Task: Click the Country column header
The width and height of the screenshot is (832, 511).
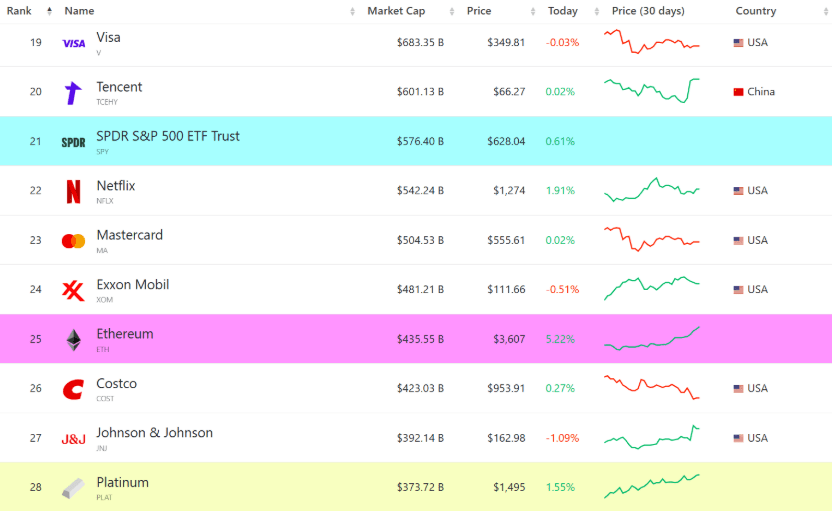Action: click(x=755, y=11)
